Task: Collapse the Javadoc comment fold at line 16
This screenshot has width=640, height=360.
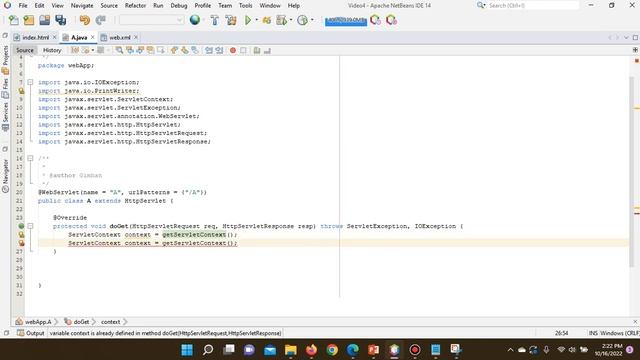Action: [30, 158]
